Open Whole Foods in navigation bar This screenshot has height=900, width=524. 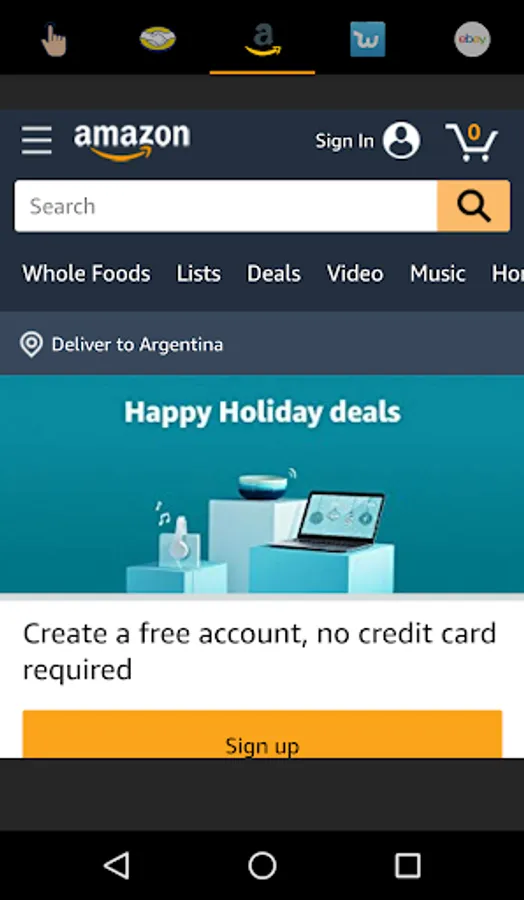coord(86,273)
